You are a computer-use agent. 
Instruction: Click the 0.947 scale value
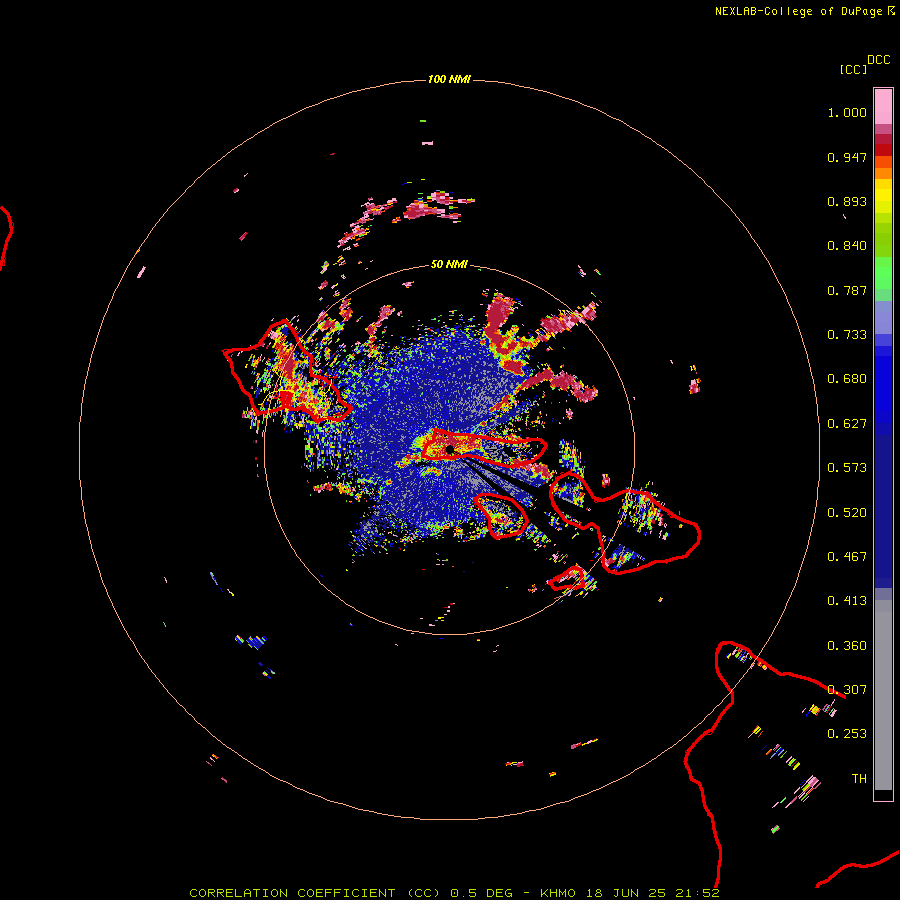(x=847, y=157)
